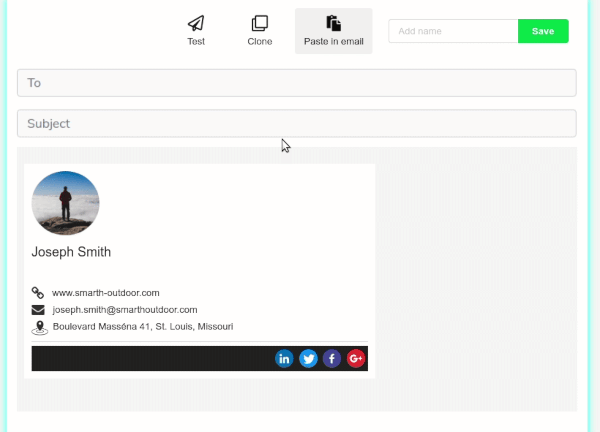Click the email envelope icon
Screen dimensions: 600x432
click(x=38, y=310)
